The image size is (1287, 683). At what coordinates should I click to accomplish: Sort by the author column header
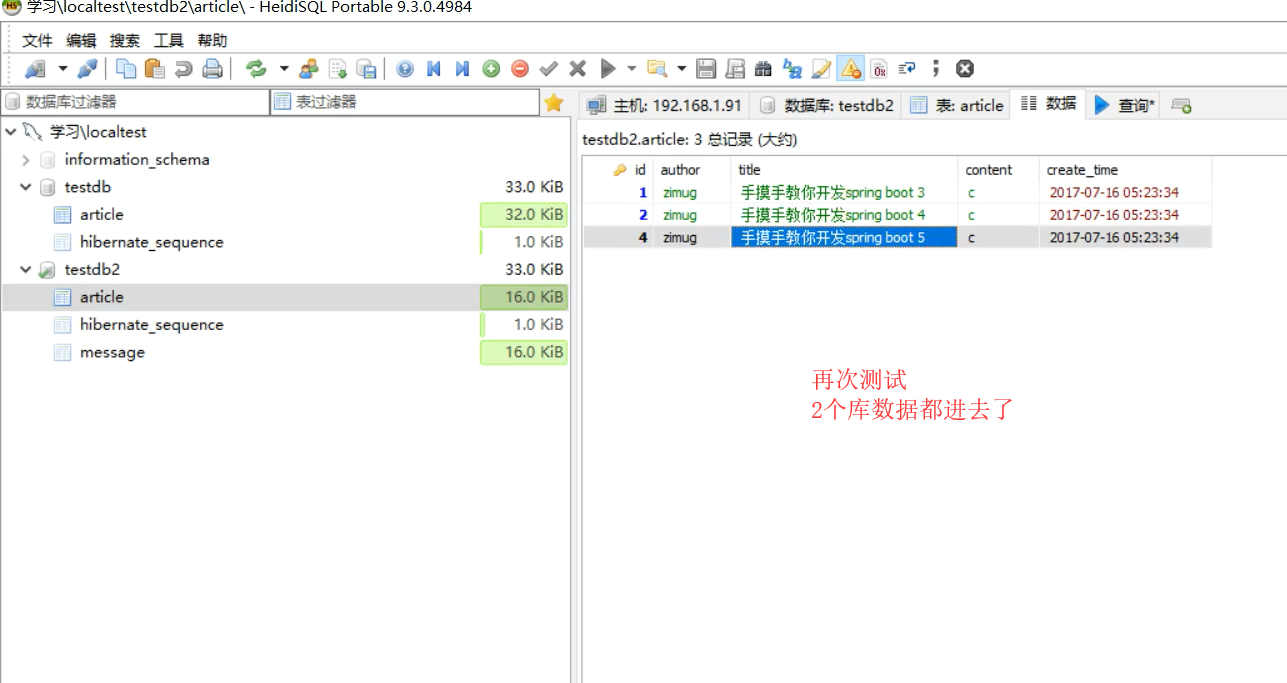[692, 170]
